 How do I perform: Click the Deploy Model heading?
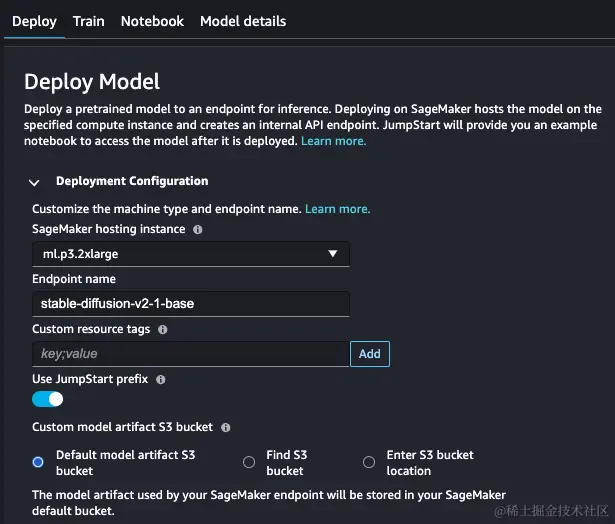coord(92,82)
